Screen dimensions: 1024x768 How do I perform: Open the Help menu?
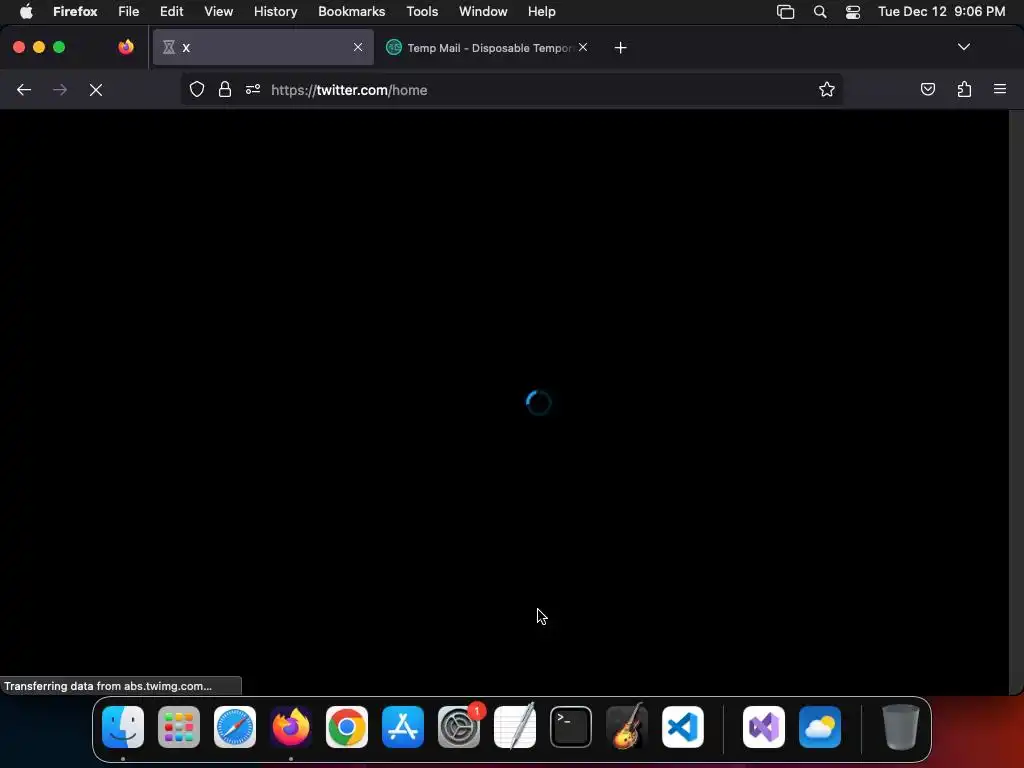coord(541,11)
